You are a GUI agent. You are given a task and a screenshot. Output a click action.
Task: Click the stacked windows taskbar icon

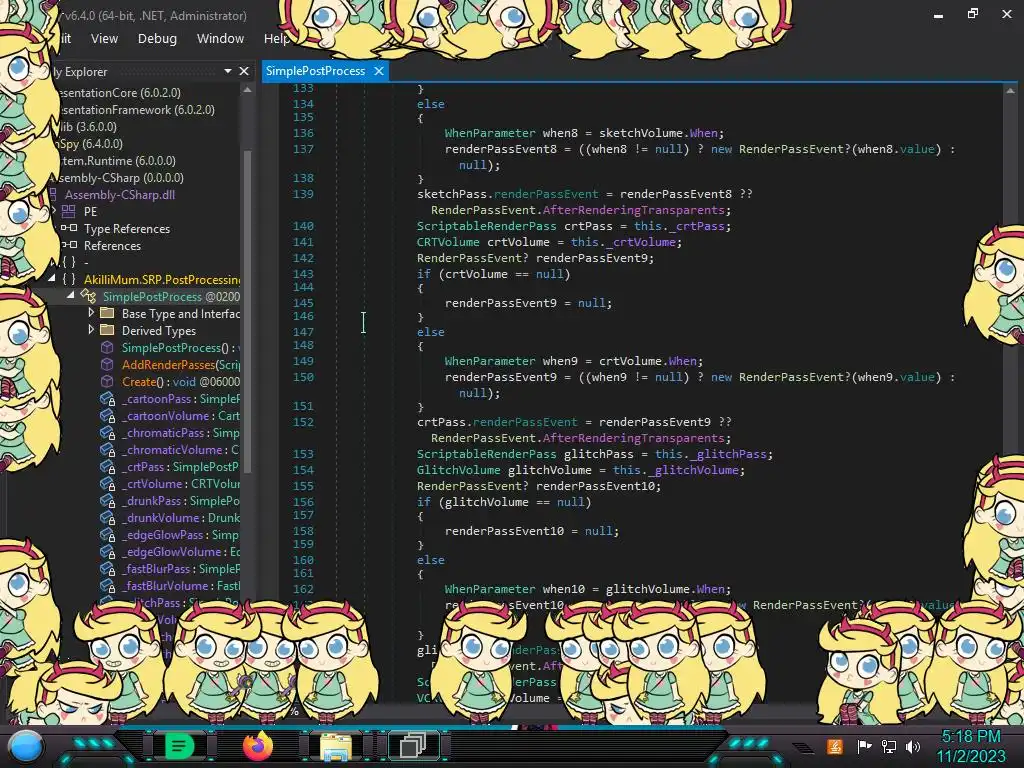[x=413, y=746]
